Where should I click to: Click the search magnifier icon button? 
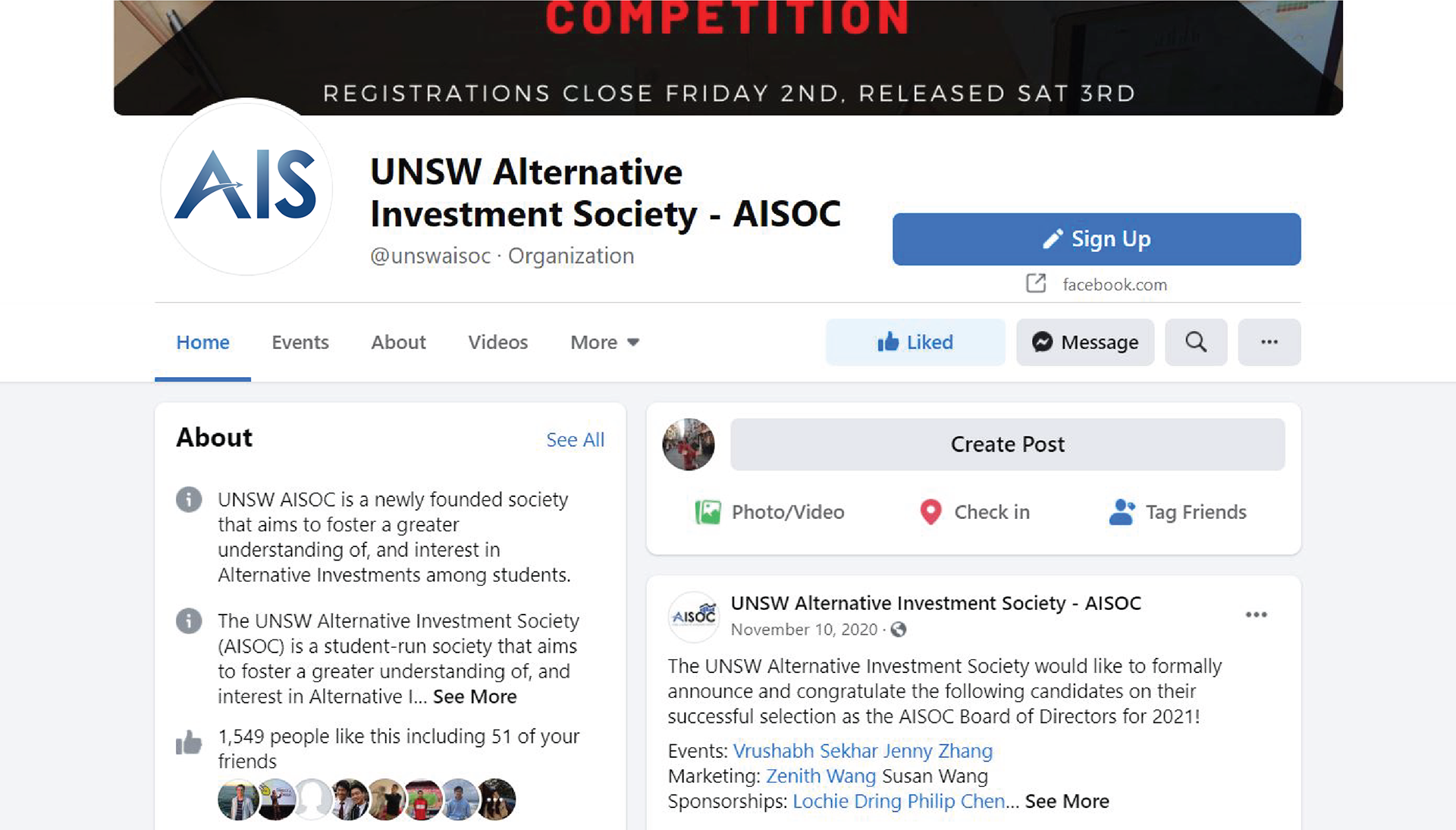1196,342
